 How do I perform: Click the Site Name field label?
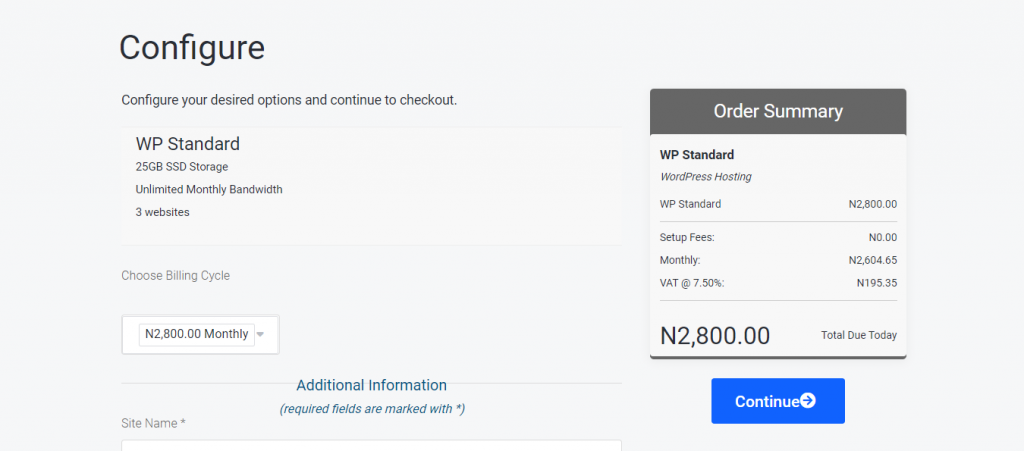[x=153, y=423]
